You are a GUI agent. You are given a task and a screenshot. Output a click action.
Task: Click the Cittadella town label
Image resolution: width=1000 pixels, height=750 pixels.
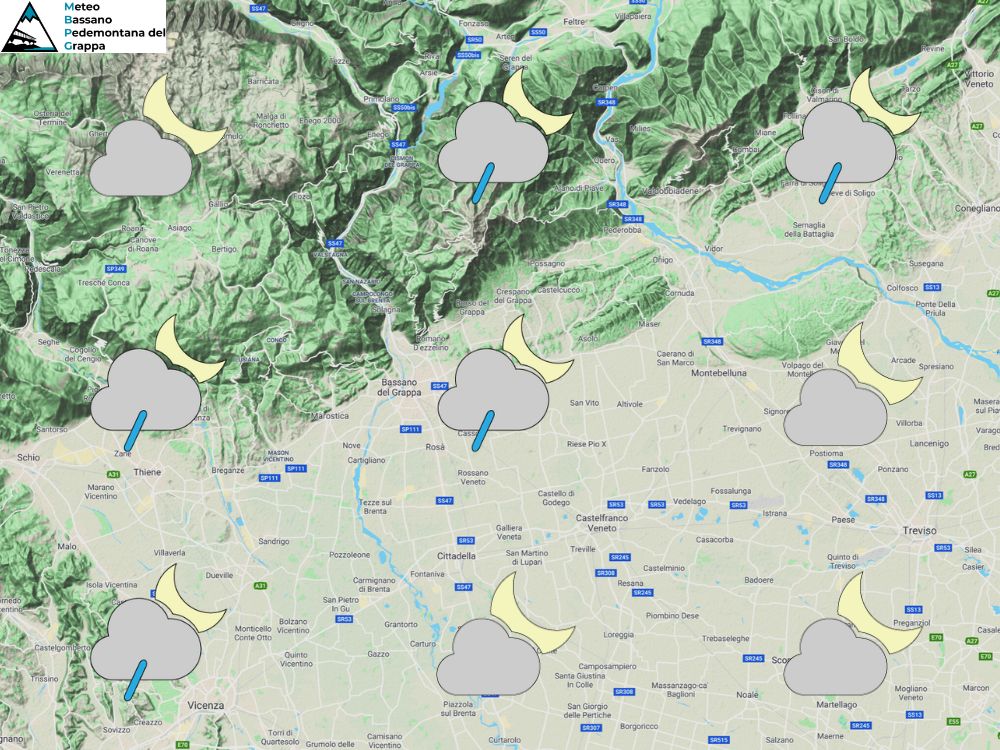coord(456,555)
